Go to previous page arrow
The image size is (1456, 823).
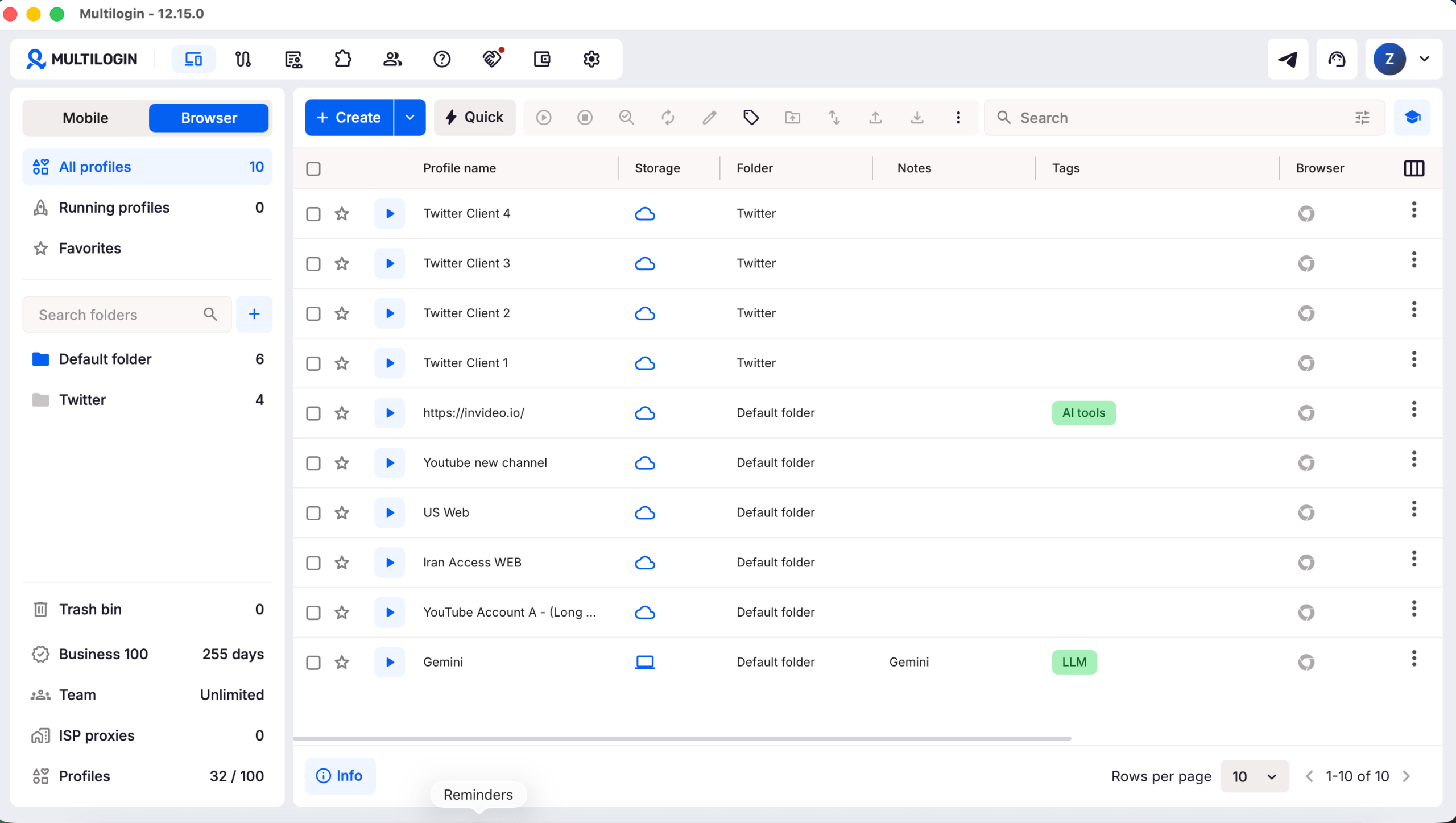point(1309,776)
